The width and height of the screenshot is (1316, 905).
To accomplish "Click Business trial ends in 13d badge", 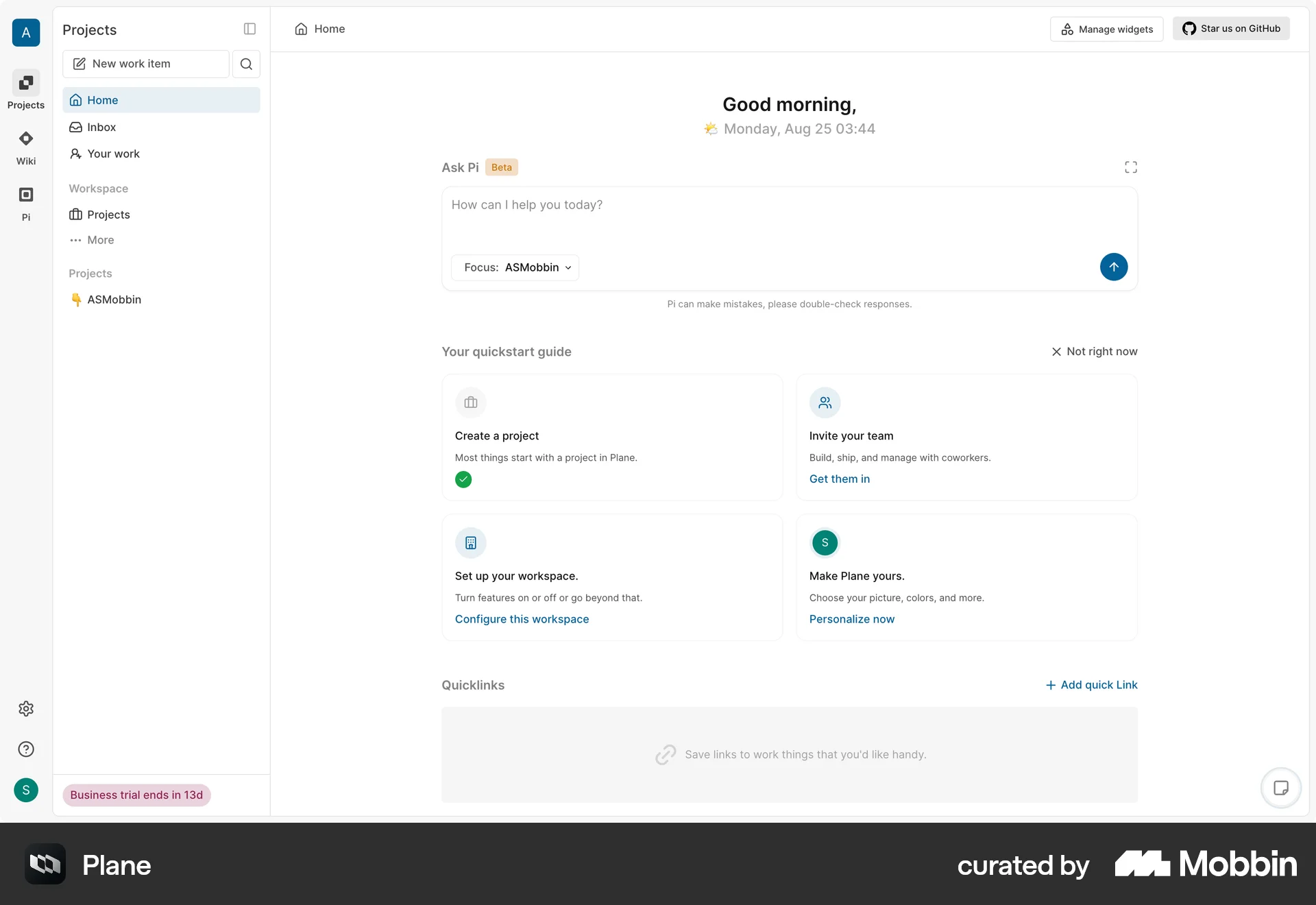I will 136,795.
